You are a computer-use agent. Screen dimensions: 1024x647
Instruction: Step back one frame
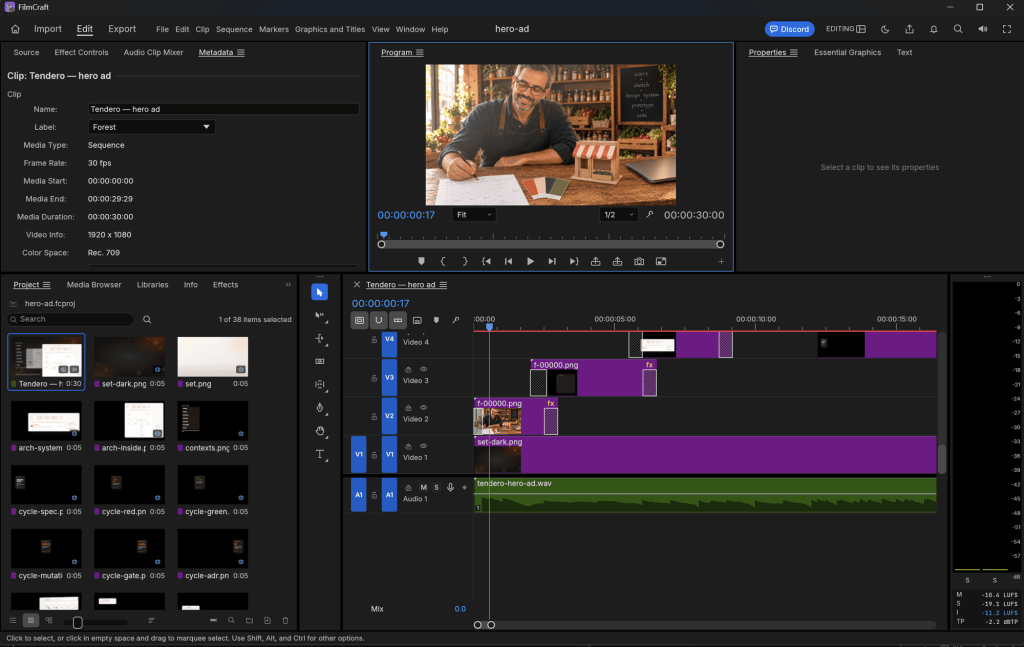508,261
